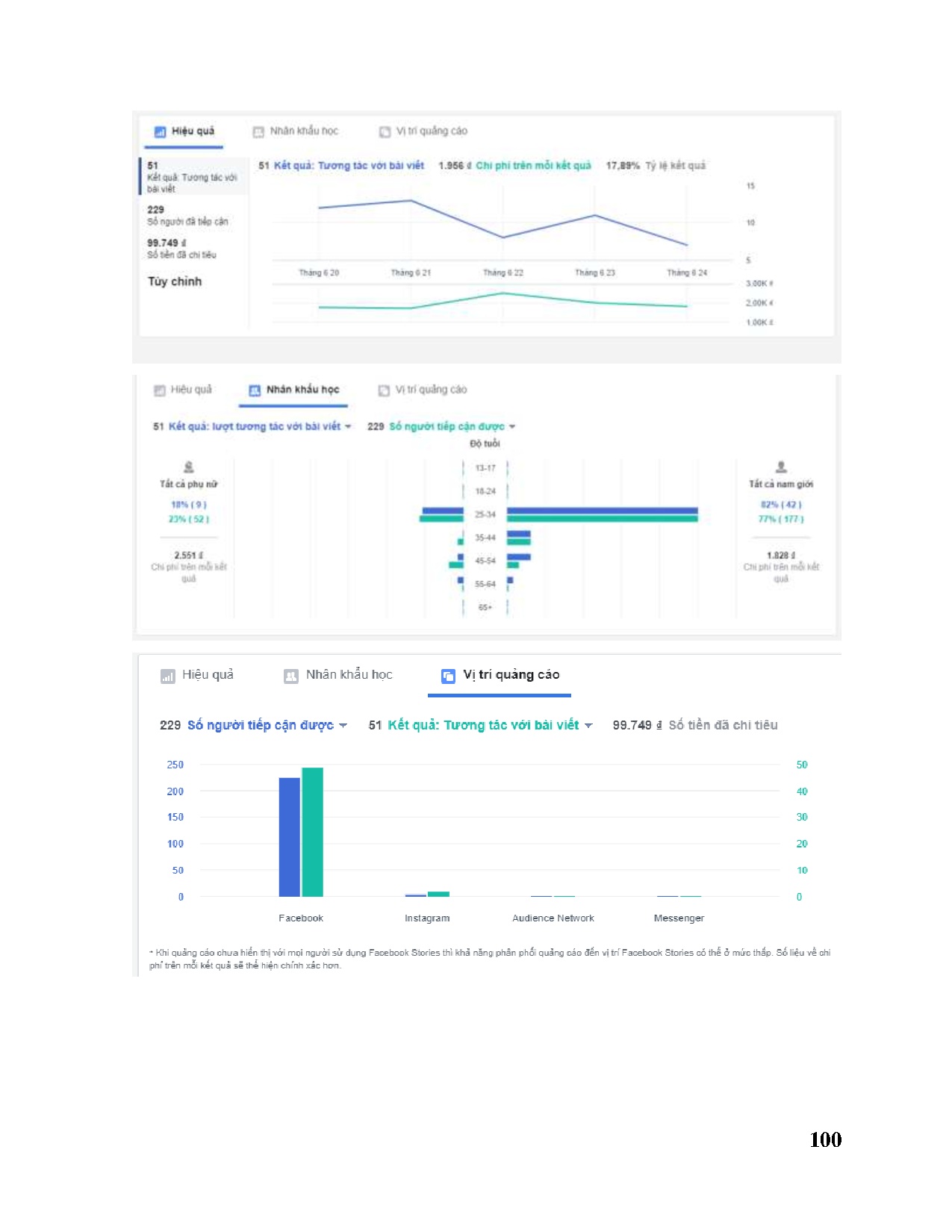This screenshot has height=1232, width=952.
Task: Click the Hiệu quả chart icon in top panel
Action: click(159, 132)
